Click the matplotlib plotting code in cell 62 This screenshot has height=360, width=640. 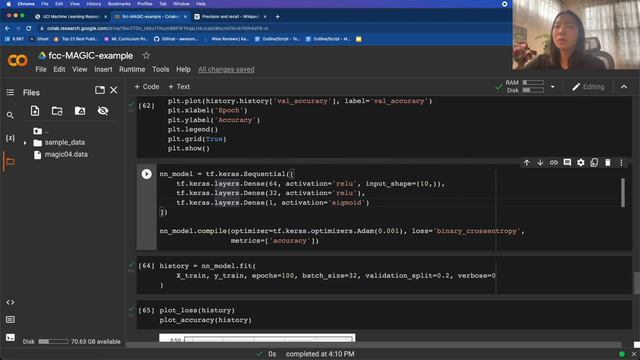299,124
